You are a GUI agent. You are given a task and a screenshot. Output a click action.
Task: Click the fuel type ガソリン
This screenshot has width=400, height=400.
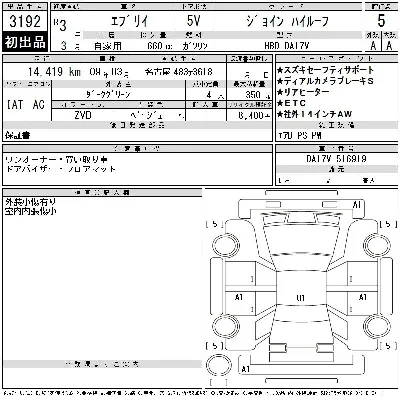click(x=195, y=46)
